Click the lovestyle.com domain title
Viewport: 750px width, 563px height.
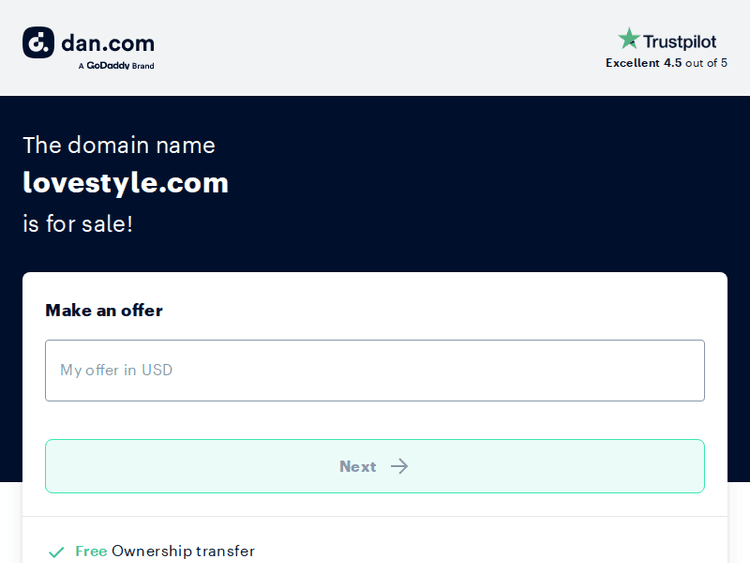[x=126, y=183]
